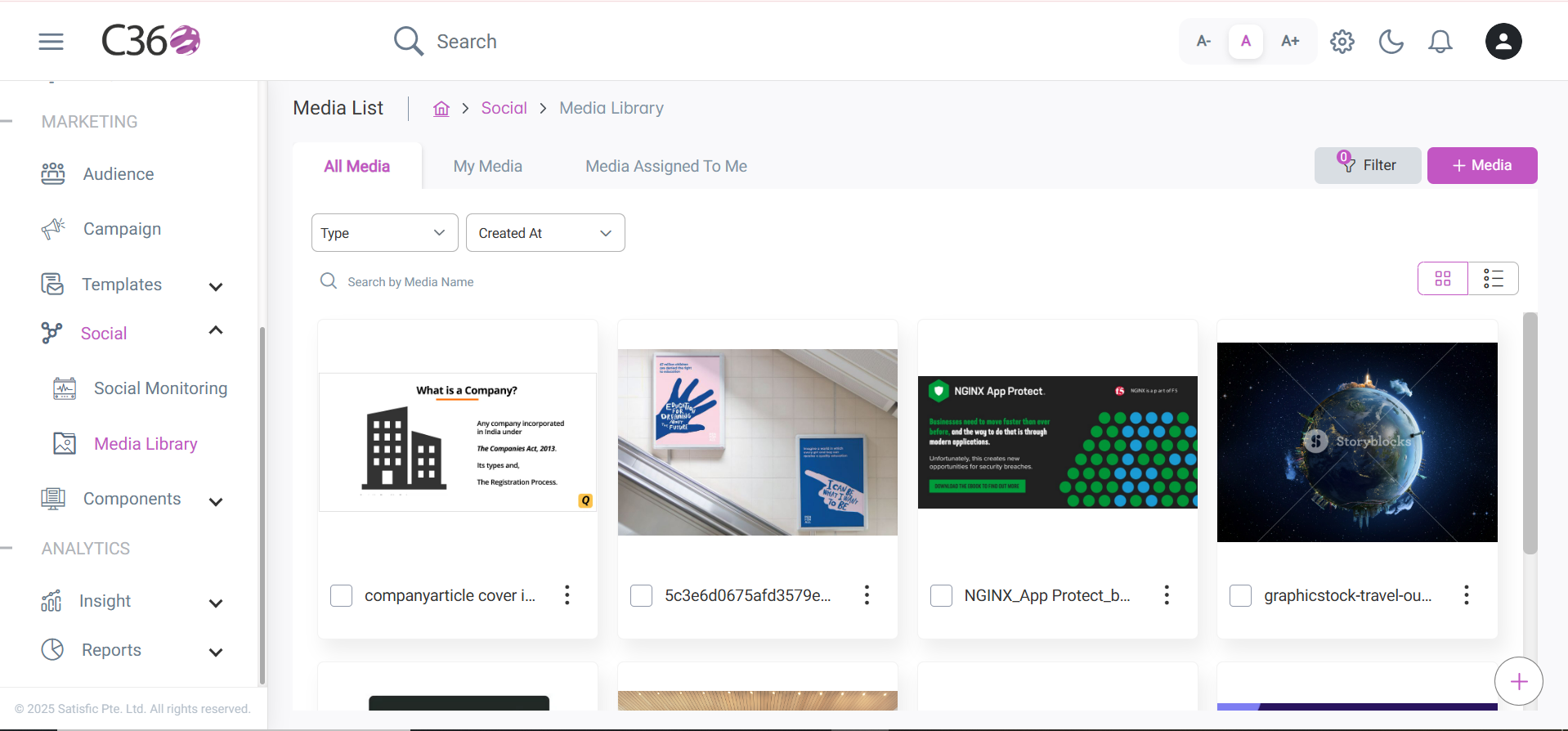Select the companyarticle cover checkbox
Screen dimensions: 1568x731
click(x=342, y=595)
